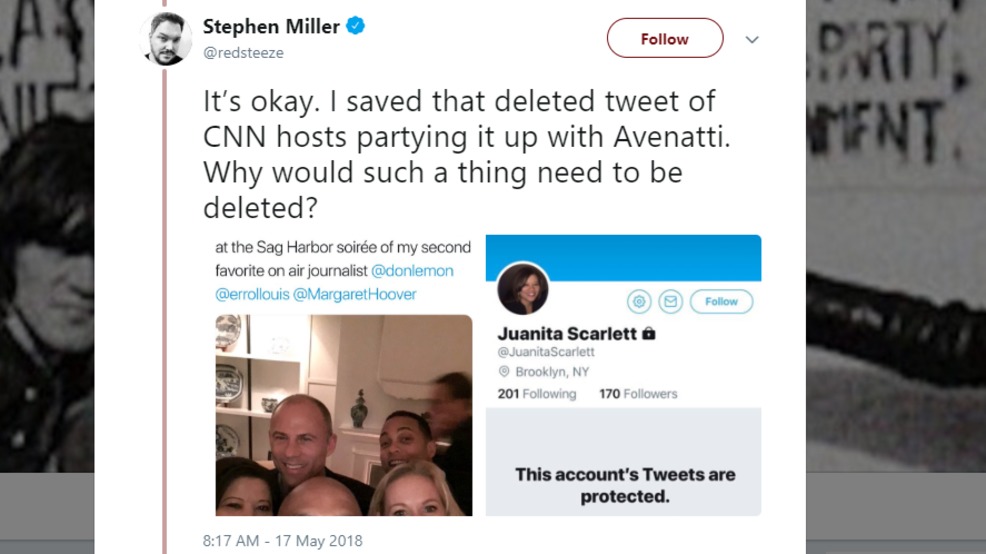Click the Stephen Miller display name

271,26
